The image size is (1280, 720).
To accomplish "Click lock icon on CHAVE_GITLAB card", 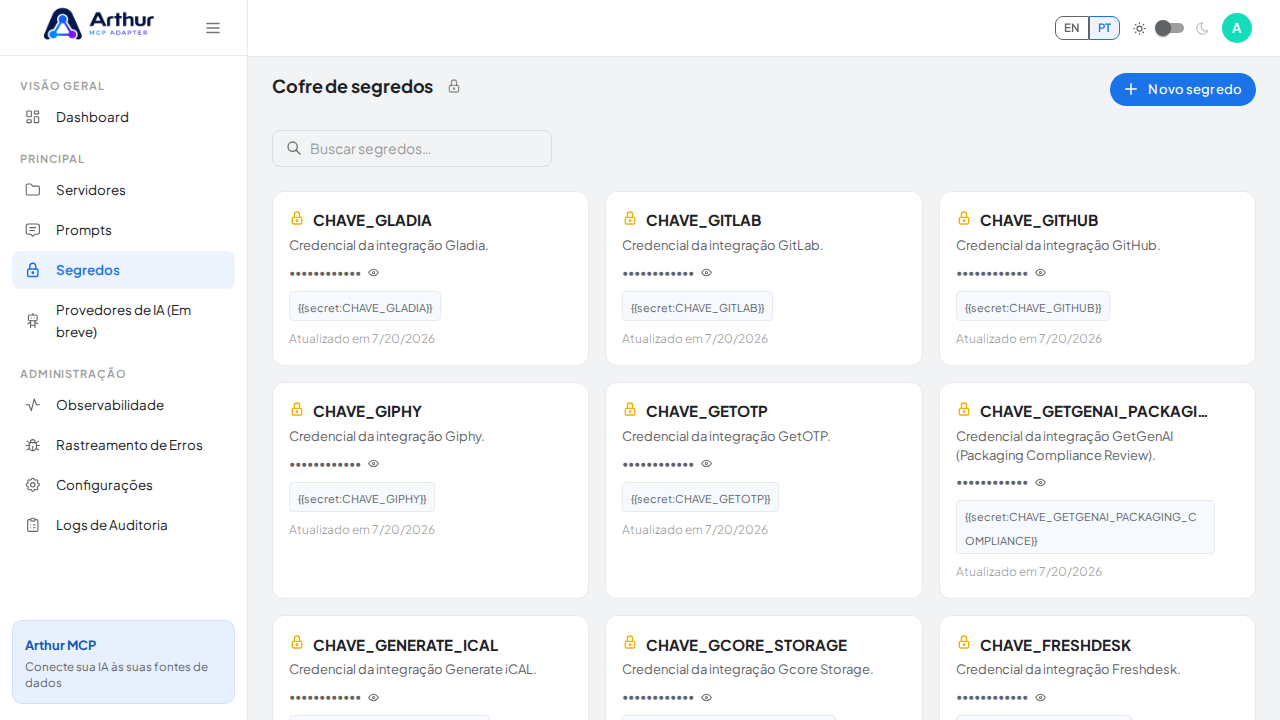I will (x=630, y=218).
